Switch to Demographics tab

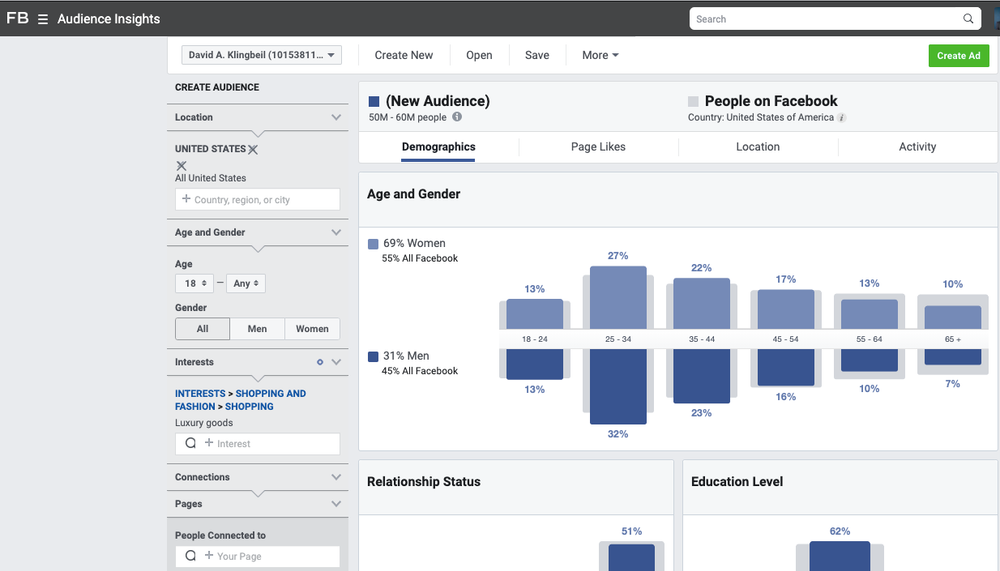pos(438,147)
